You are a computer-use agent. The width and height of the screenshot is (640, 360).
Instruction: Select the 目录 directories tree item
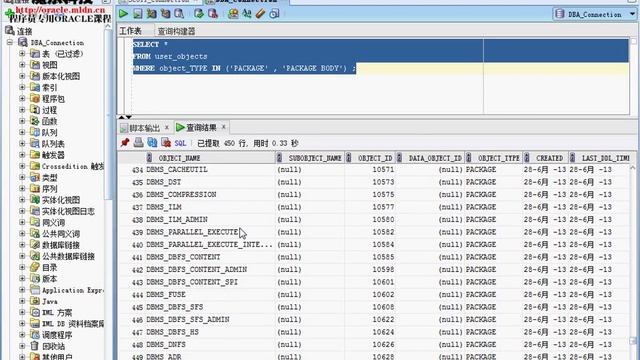pyautogui.click(x=49, y=268)
